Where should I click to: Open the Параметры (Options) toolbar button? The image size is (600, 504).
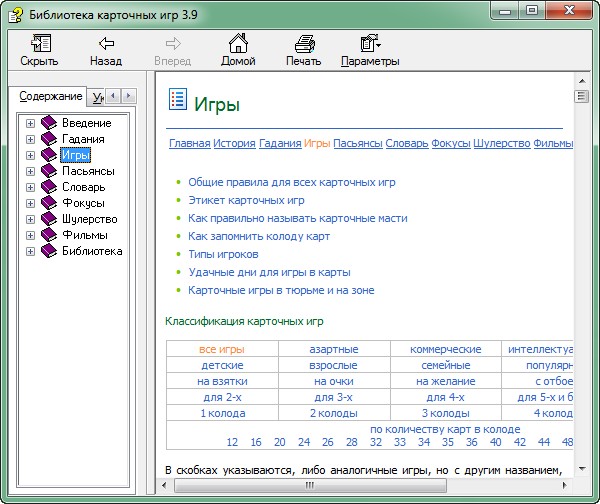coord(369,44)
